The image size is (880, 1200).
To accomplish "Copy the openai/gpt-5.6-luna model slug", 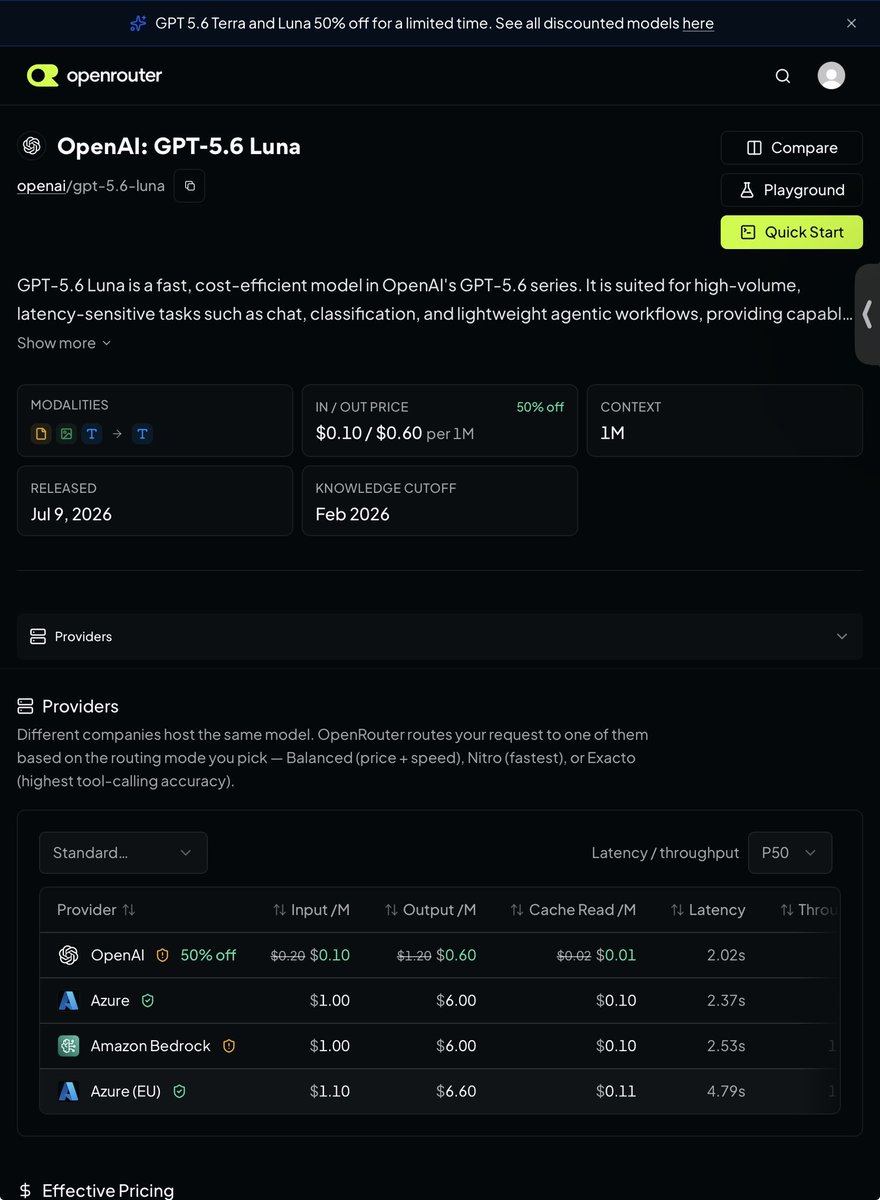I will [190, 186].
